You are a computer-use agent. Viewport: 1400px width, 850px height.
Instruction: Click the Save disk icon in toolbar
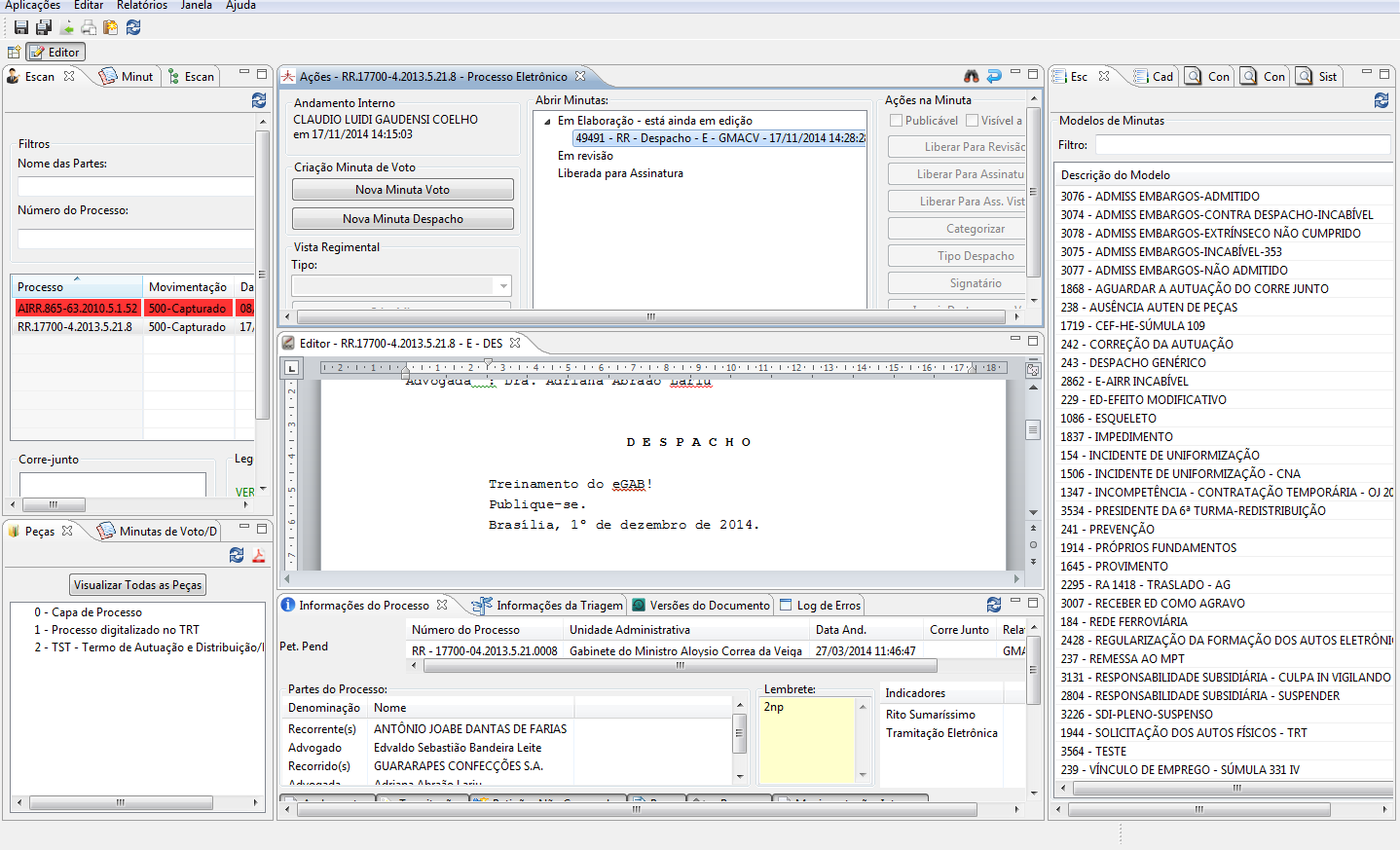click(21, 28)
